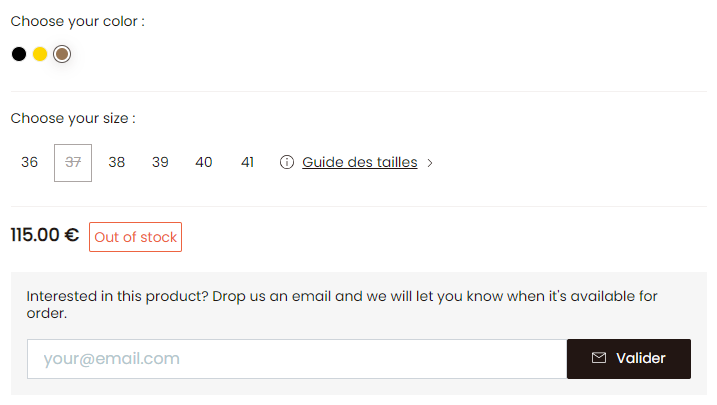Viewport: 717px width, 405px height.
Task: Click the Interested in this product message
Action: [342, 304]
